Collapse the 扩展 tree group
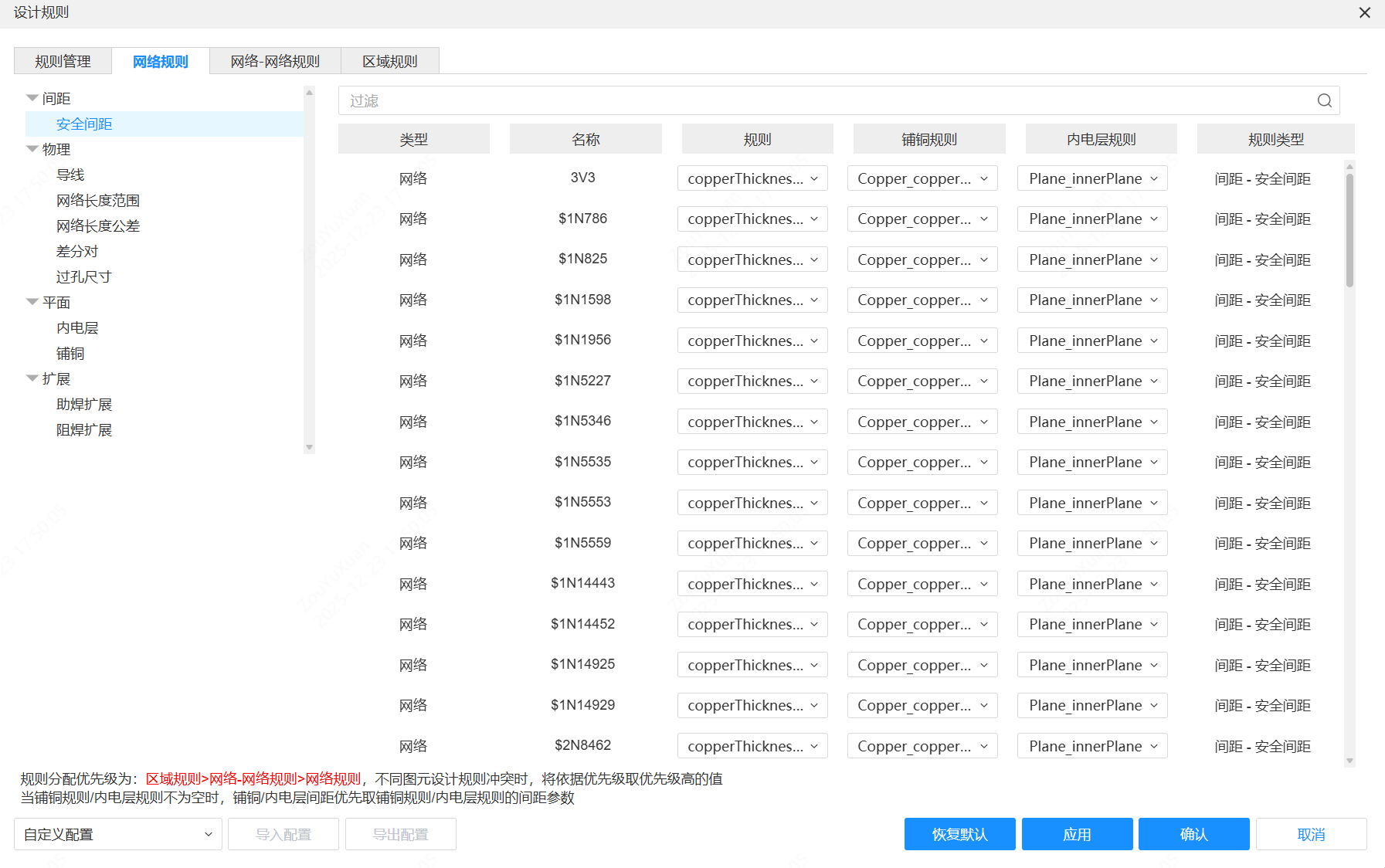Image resolution: width=1385 pixels, height=868 pixels. [x=32, y=378]
